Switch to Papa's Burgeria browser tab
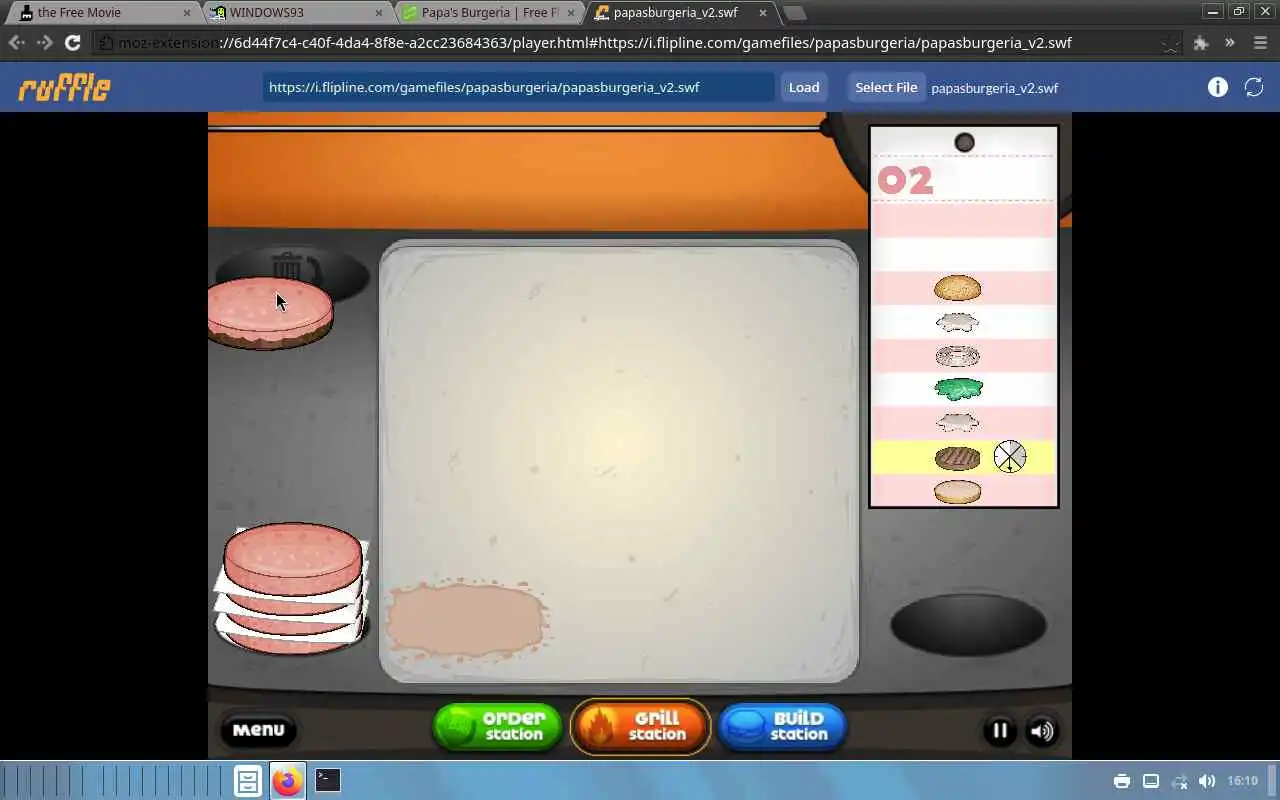This screenshot has width=1280, height=800. click(488, 13)
